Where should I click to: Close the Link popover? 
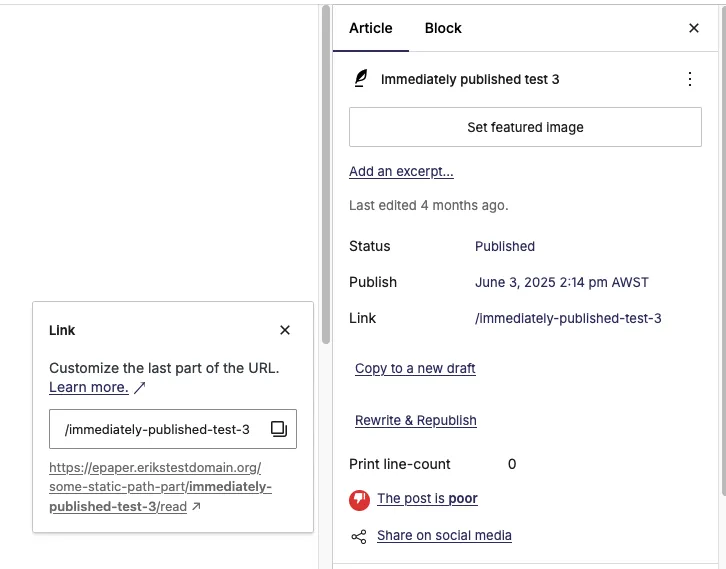[x=285, y=330]
